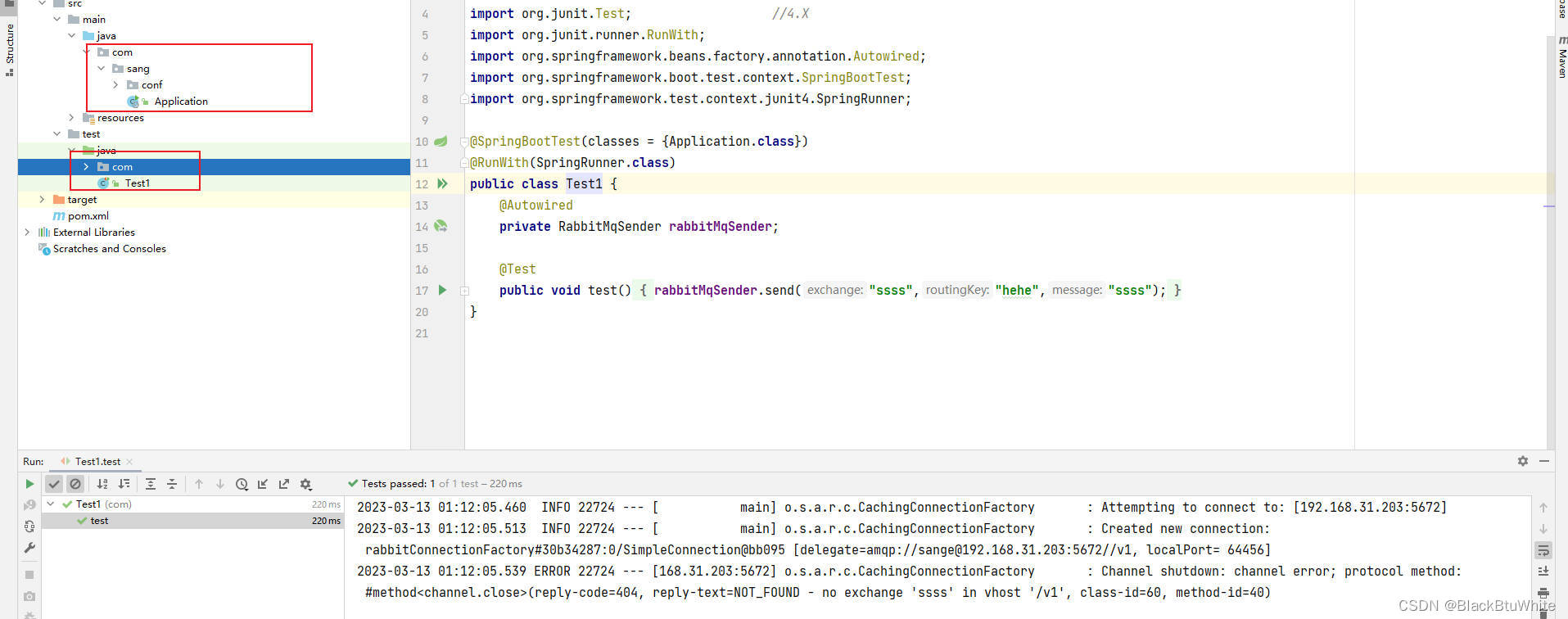Click SpringRunner.class in RunWith annotation

click(603, 162)
